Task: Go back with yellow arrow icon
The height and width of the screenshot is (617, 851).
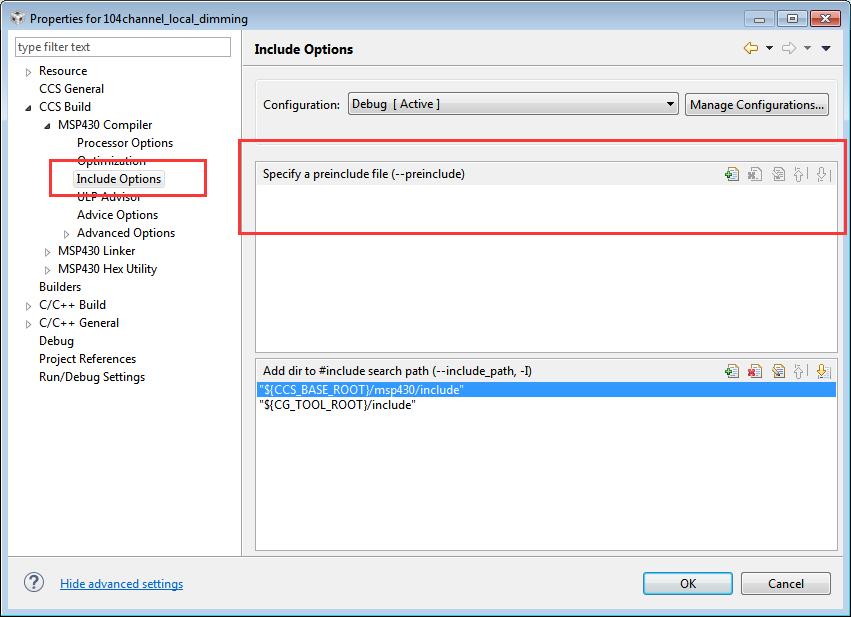Action: pyautogui.click(x=750, y=48)
